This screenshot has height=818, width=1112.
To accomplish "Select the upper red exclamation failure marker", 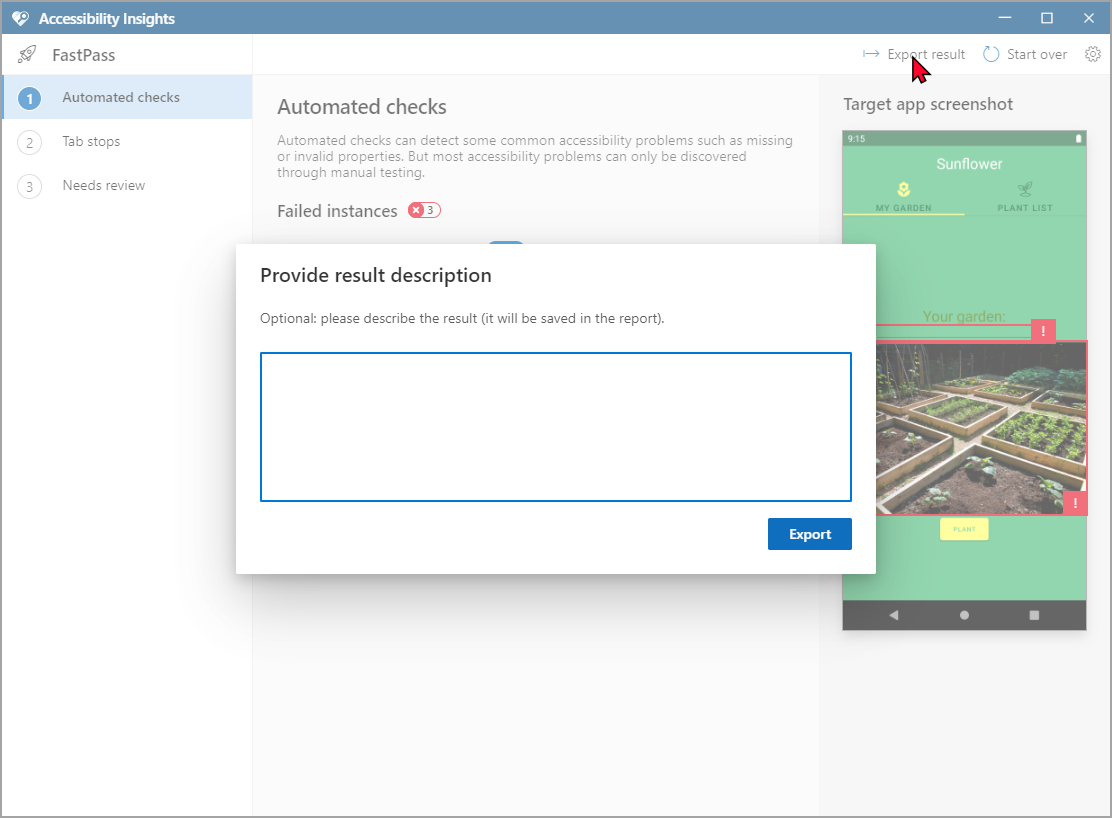I will 1043,331.
